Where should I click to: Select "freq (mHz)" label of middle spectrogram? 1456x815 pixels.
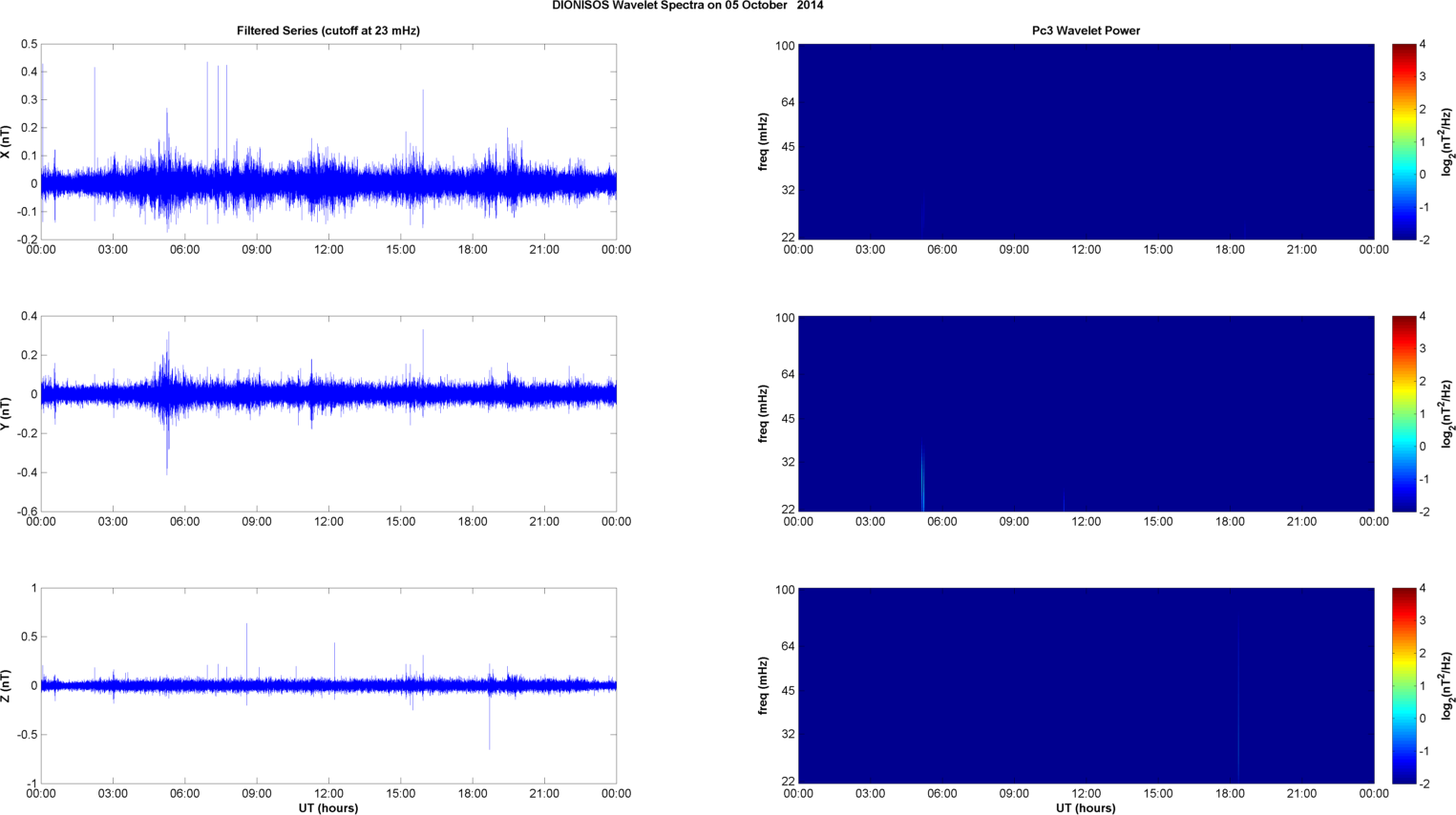(x=764, y=414)
